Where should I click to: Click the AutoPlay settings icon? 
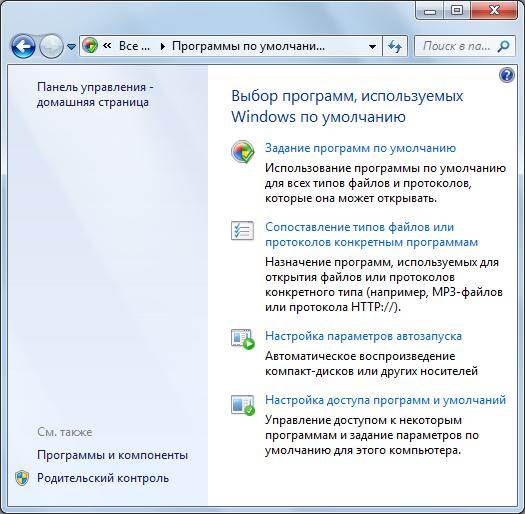point(243,339)
